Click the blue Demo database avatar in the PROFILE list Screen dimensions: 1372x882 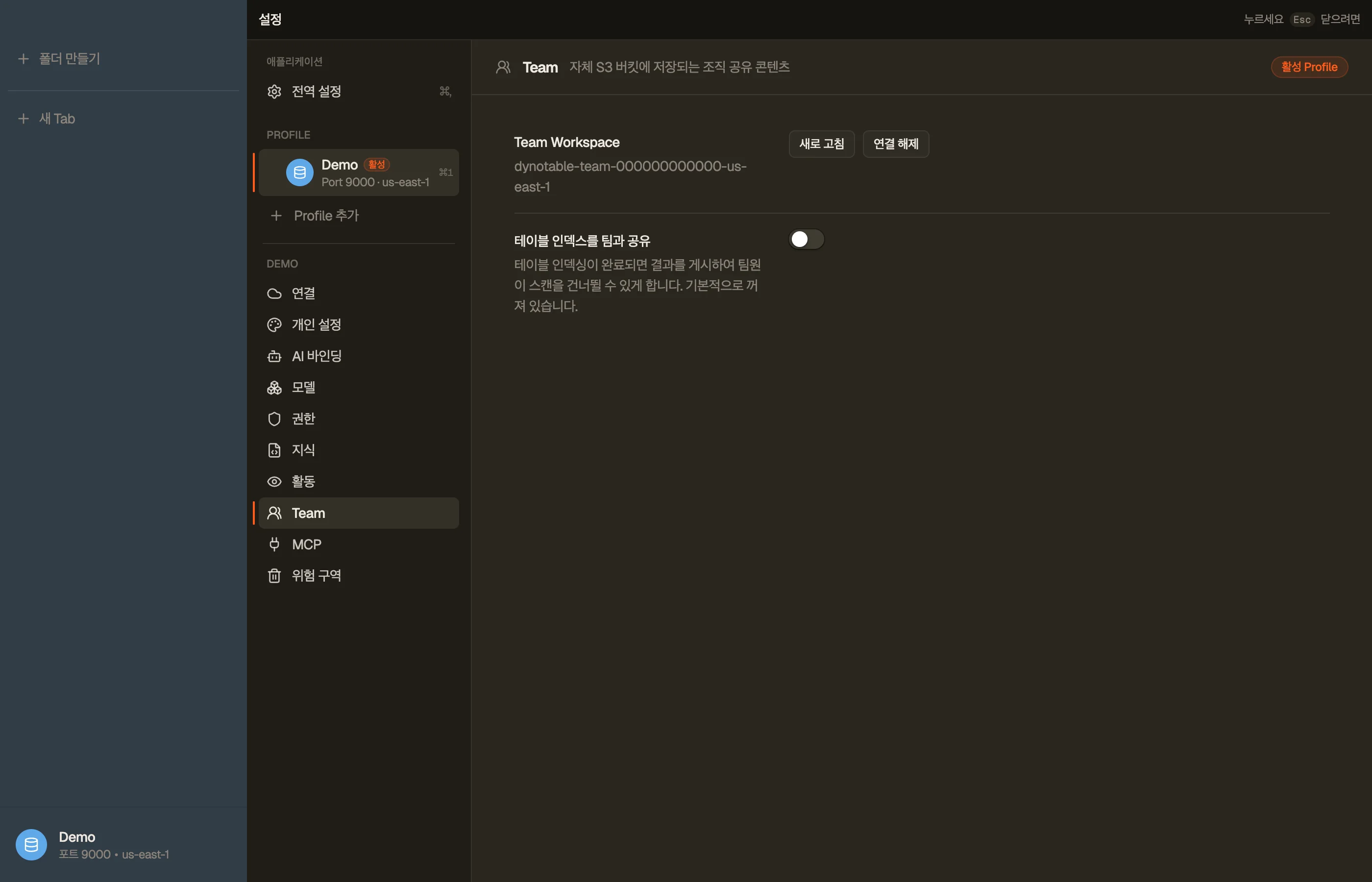[x=299, y=172]
